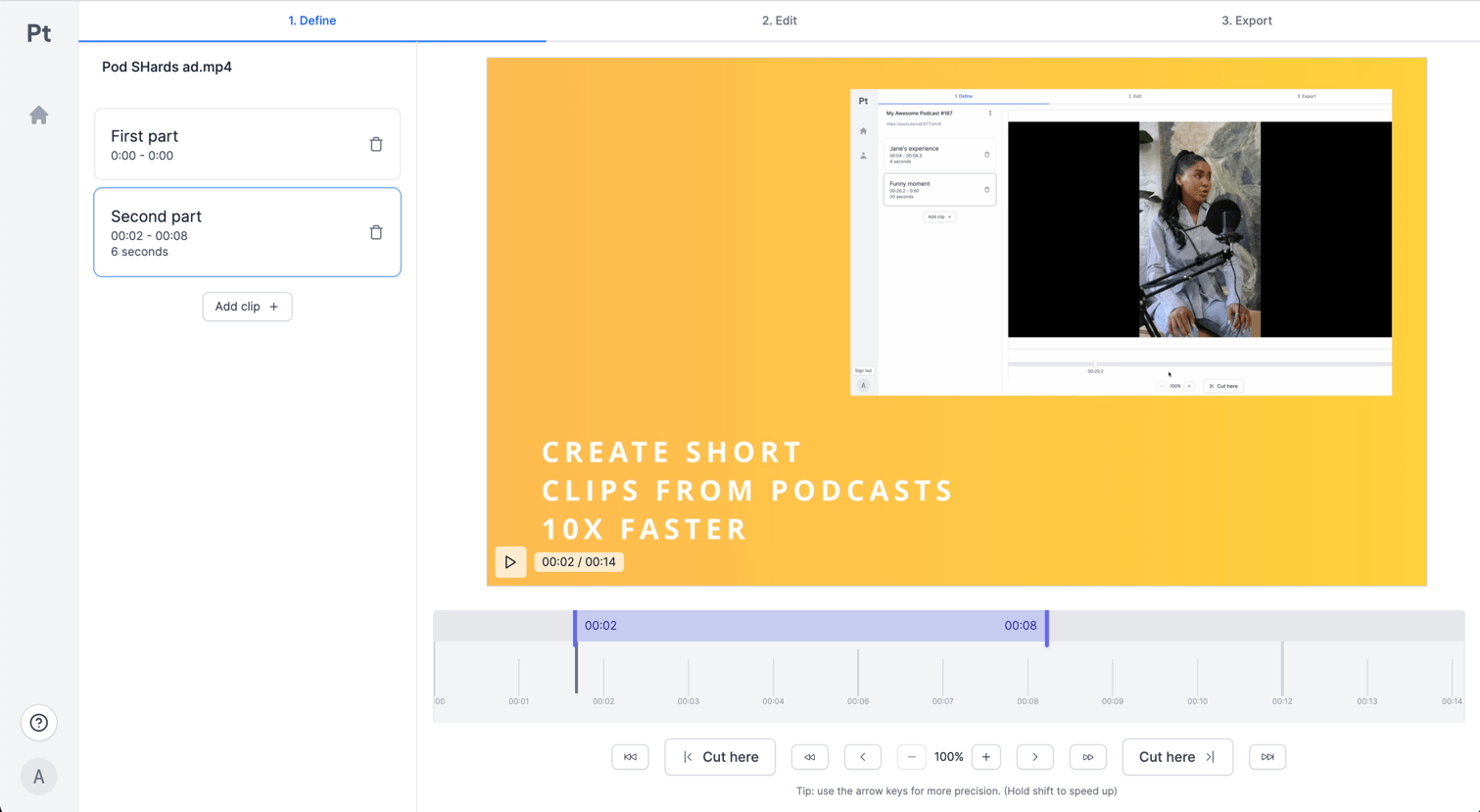Image resolution: width=1480 pixels, height=812 pixels.
Task: Click the Add clip button
Action: (247, 307)
